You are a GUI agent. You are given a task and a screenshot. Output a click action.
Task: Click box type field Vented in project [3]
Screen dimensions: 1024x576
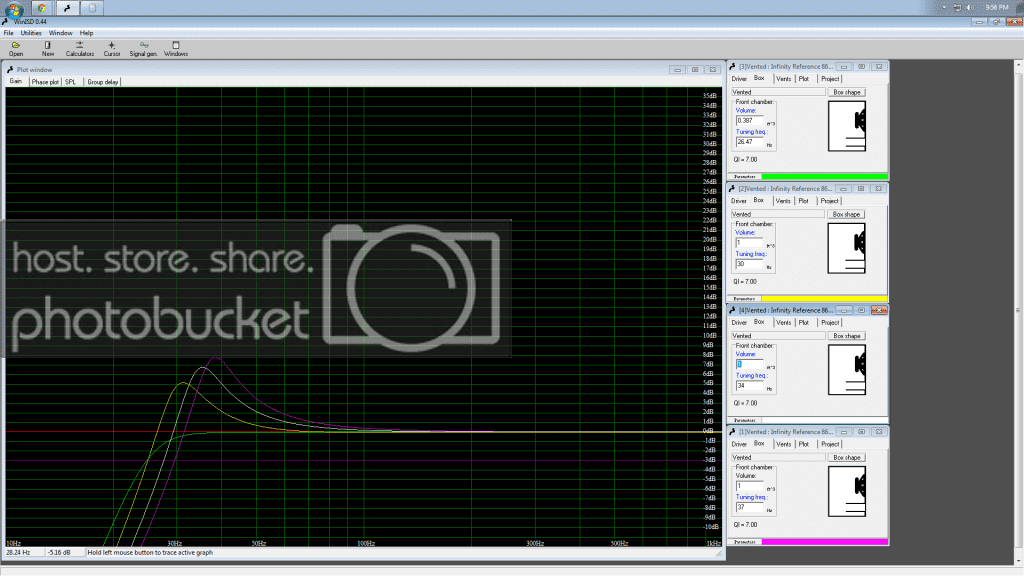(777, 92)
